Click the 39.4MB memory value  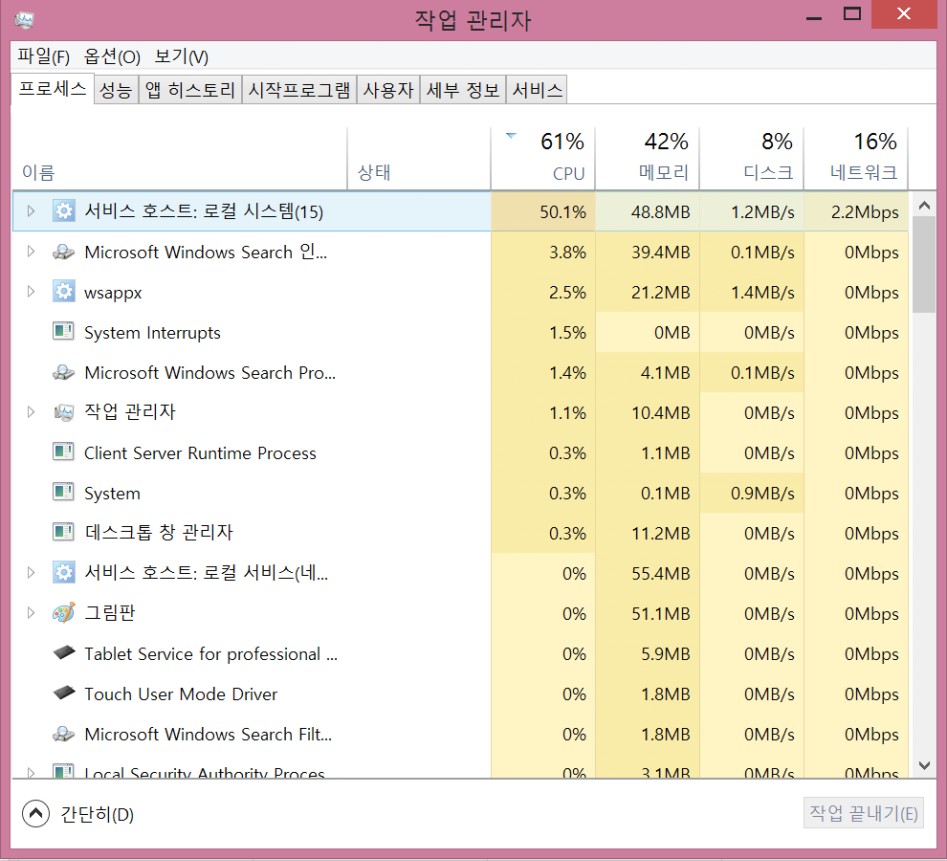pyautogui.click(x=660, y=252)
